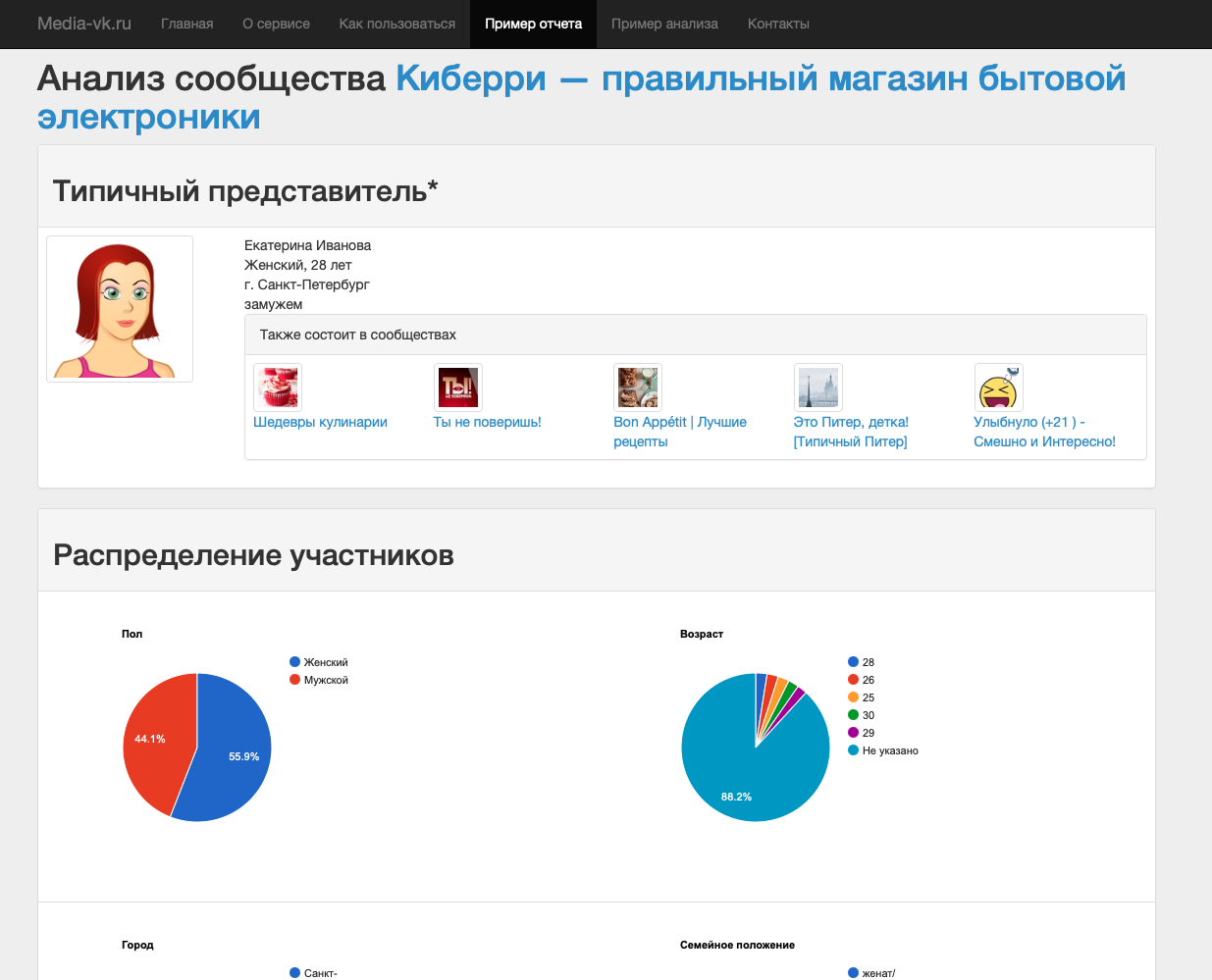1212x980 pixels.
Task: Follow the Шедевры кулинарии text link
Action: [x=321, y=422]
